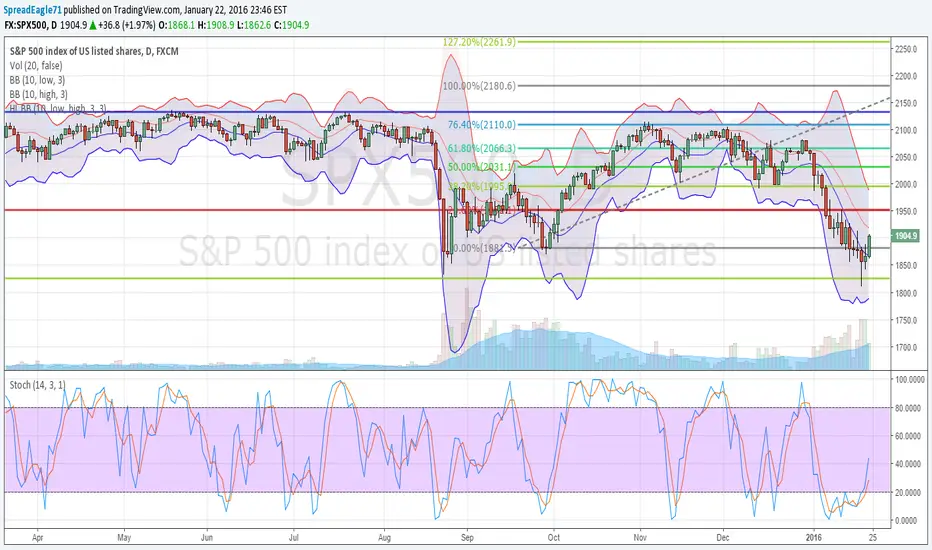
Task: Click the 50.00%(2031.1) Fibonacci level label
Action: coord(481,167)
